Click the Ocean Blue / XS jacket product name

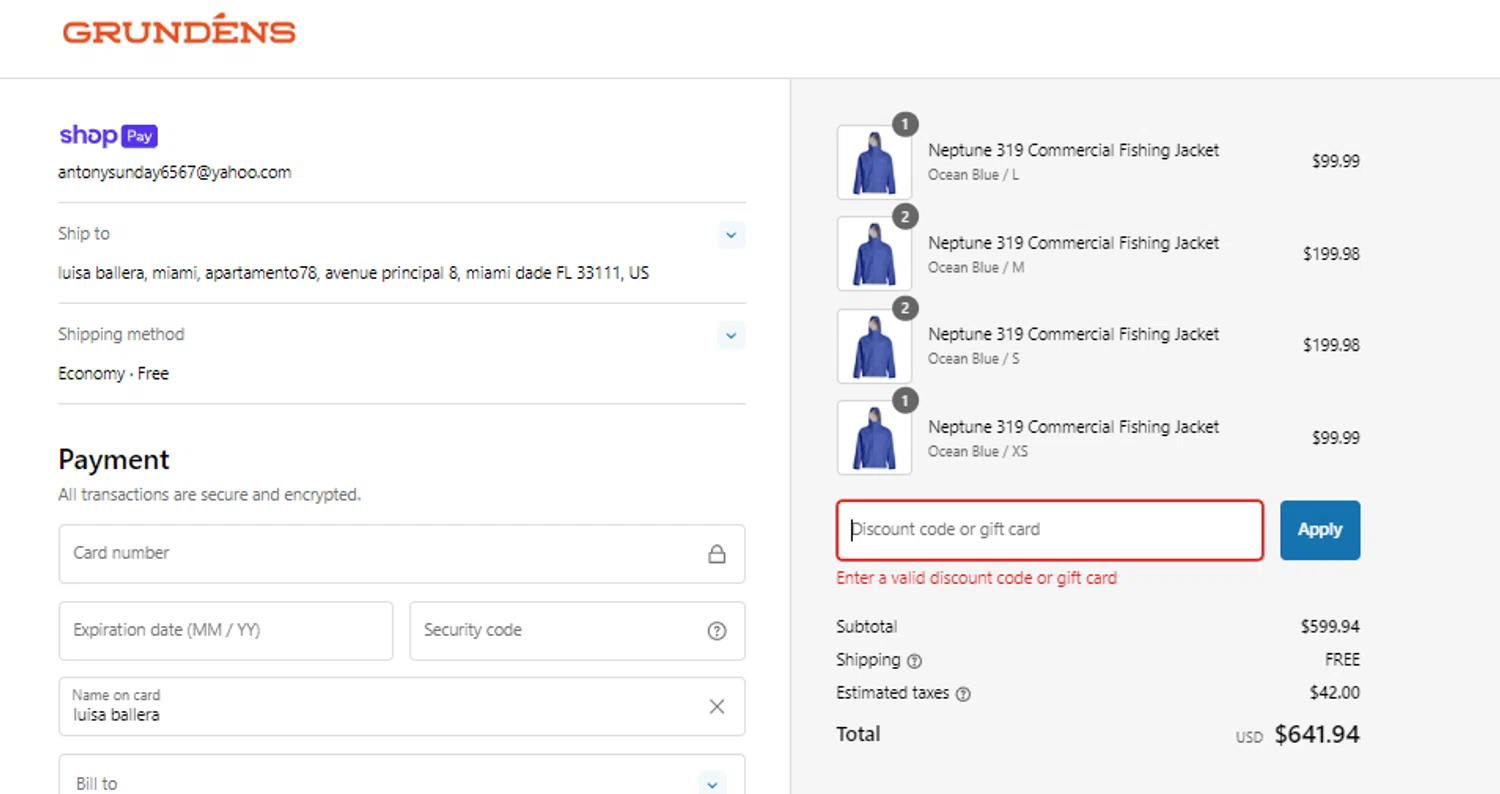pyautogui.click(x=1074, y=427)
